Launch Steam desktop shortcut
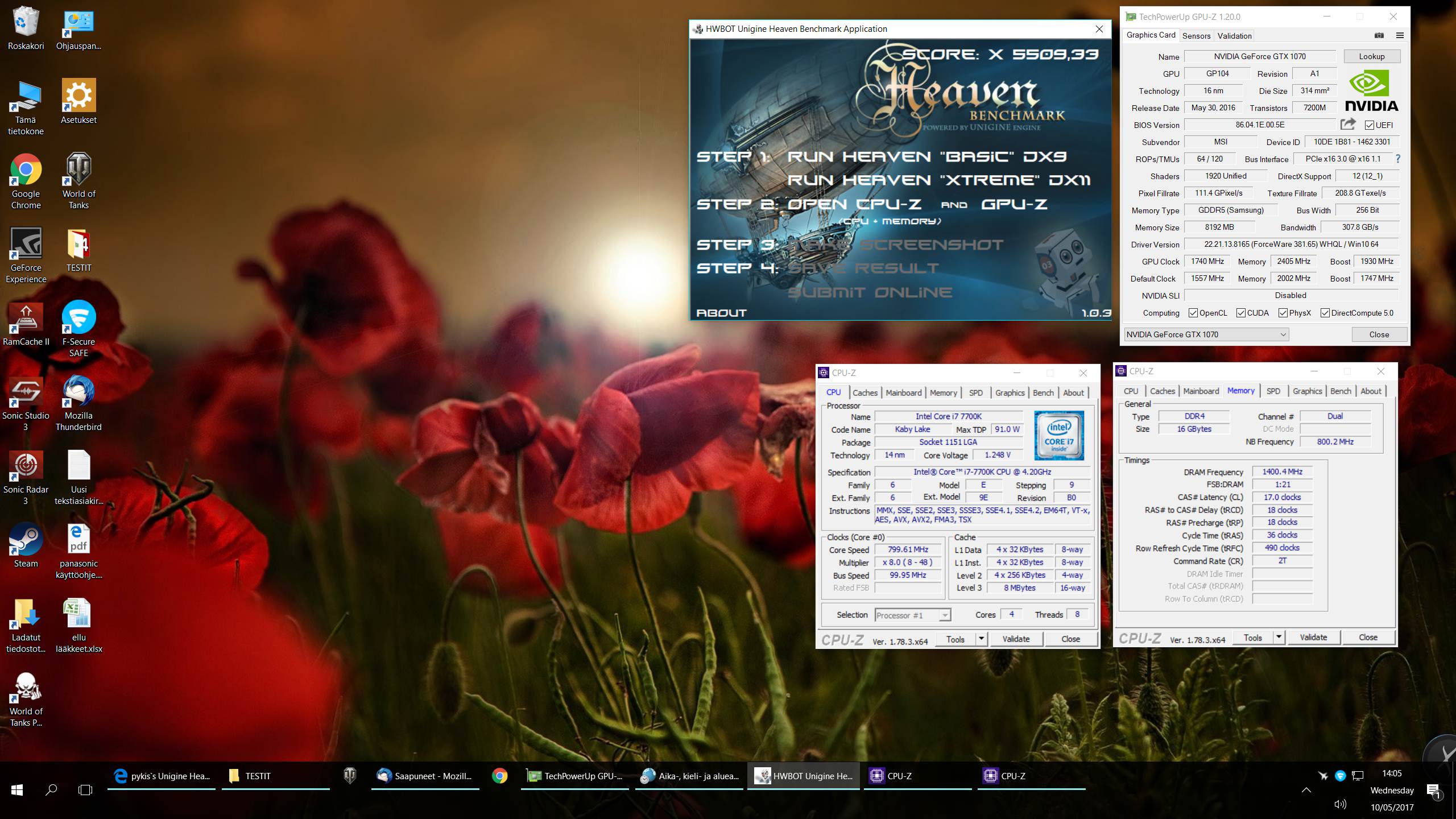Image resolution: width=1456 pixels, height=819 pixels. [26, 546]
